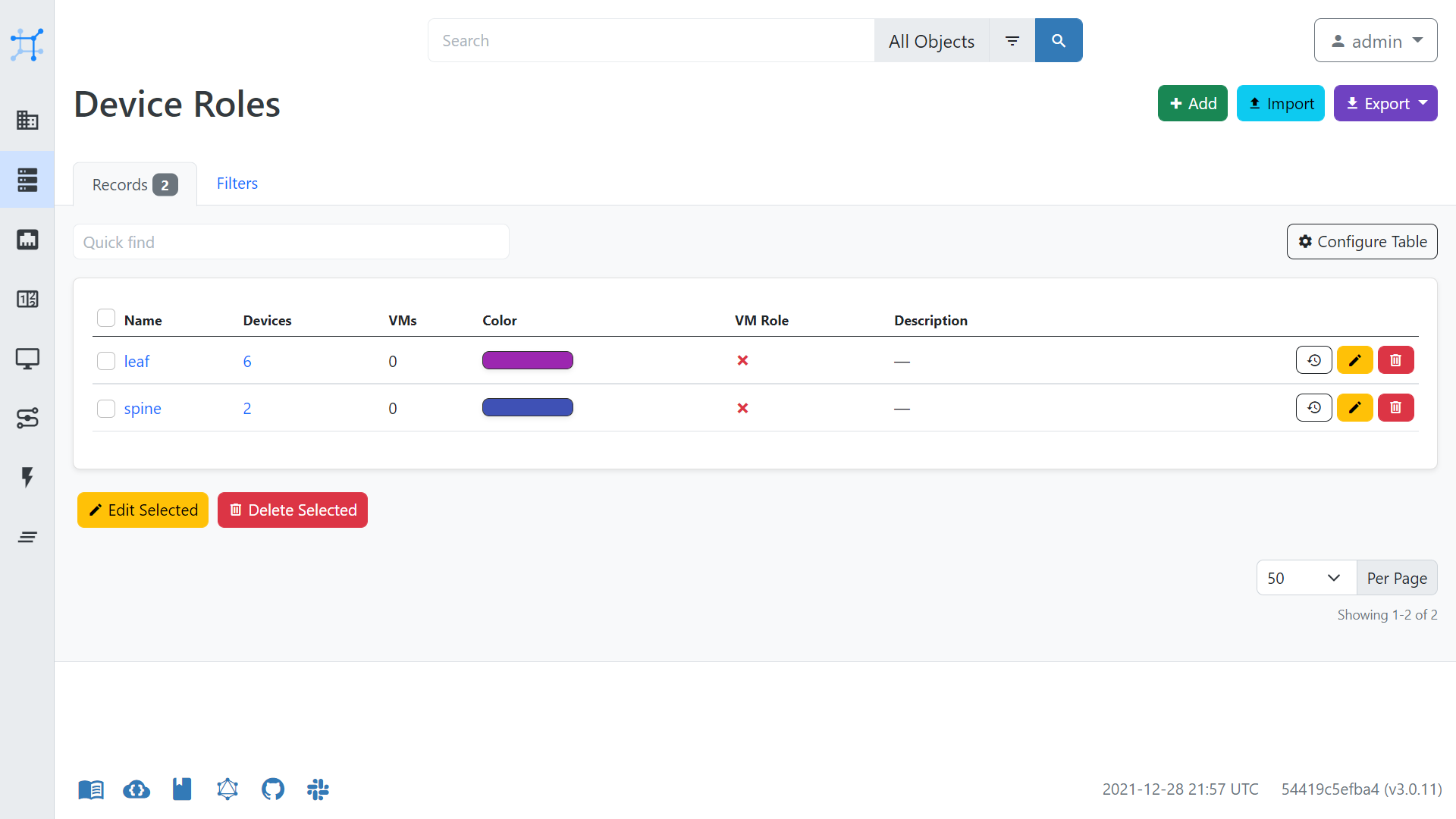This screenshot has width=1456, height=819.
Task: Toggle the select-all header checkbox
Action: pos(106,318)
